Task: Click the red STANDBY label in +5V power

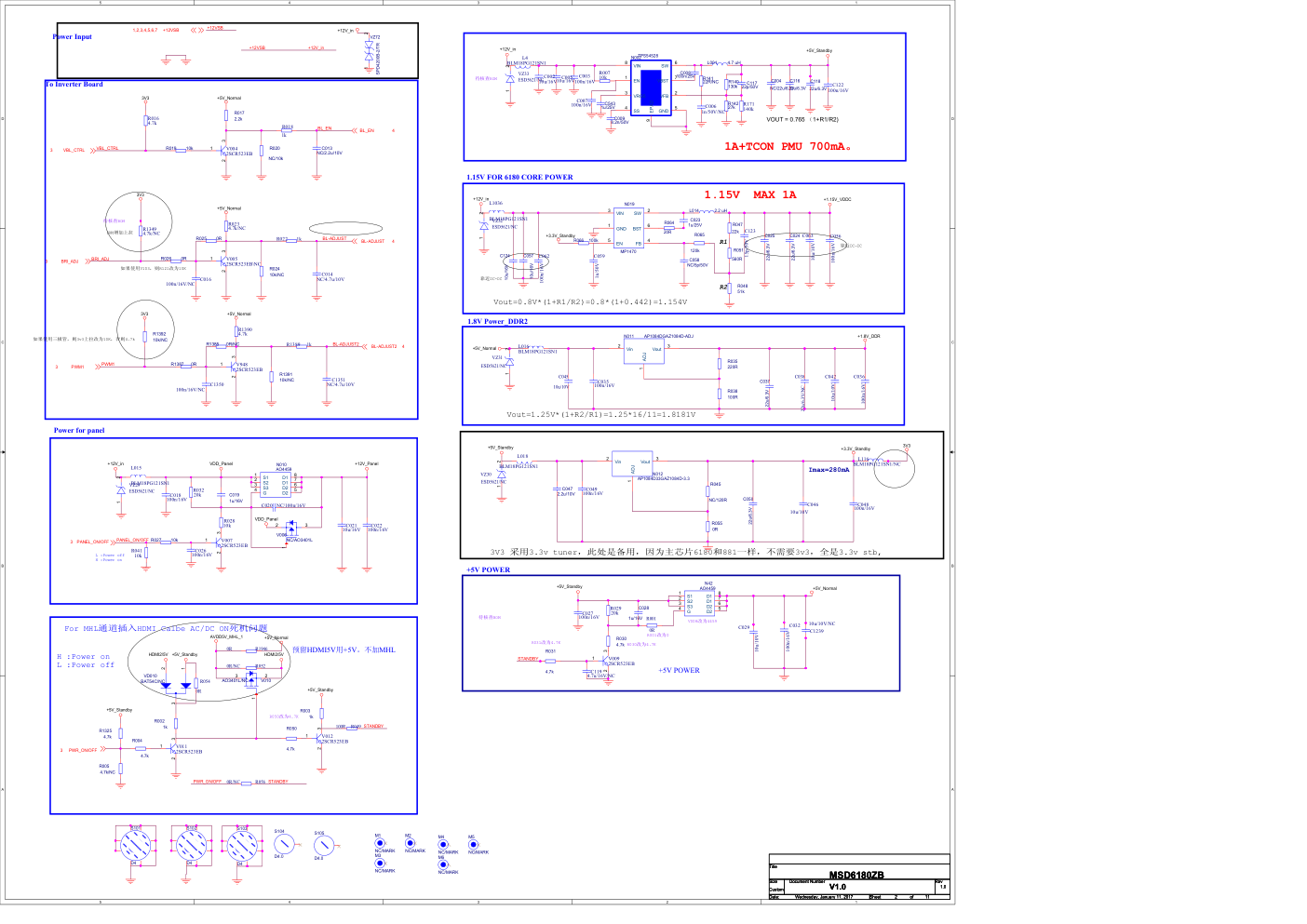Action: coord(528,659)
